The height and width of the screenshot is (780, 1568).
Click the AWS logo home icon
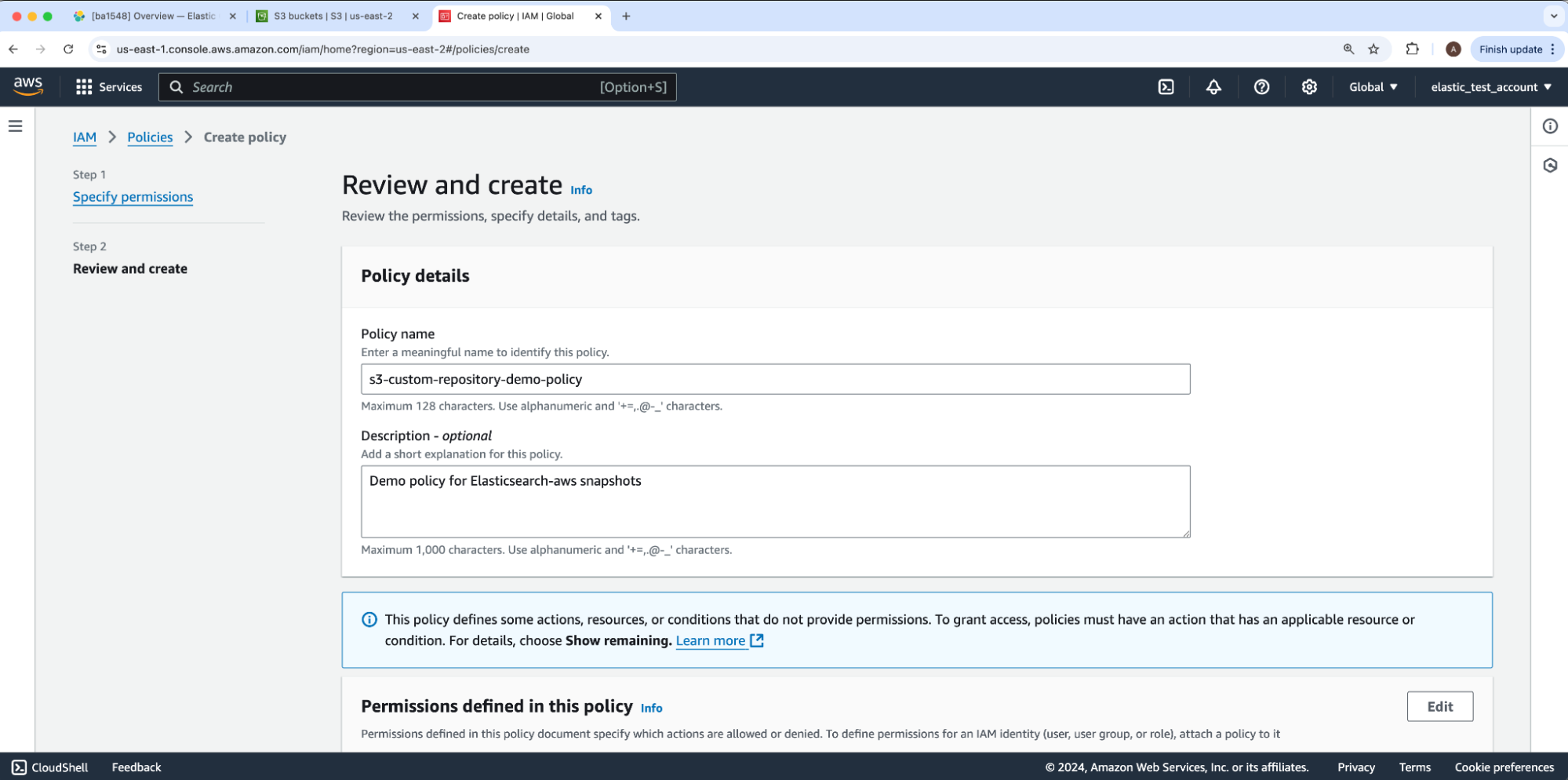28,86
